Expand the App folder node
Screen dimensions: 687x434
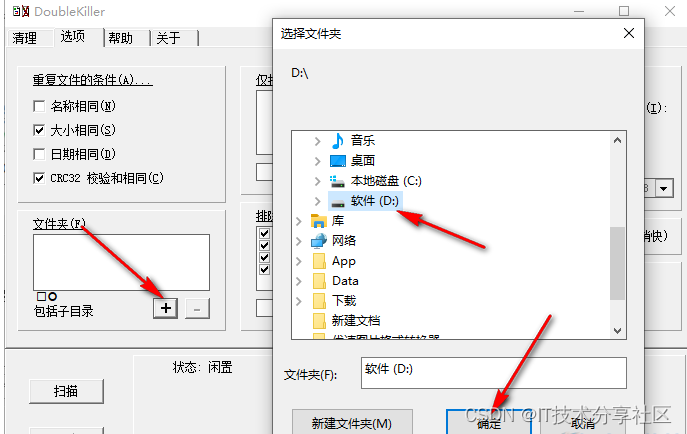point(299,261)
